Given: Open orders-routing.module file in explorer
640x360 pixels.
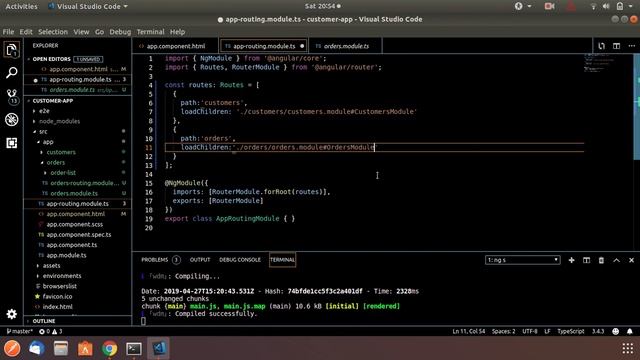Looking at the screenshot, I should pyautogui.click(x=78, y=183).
